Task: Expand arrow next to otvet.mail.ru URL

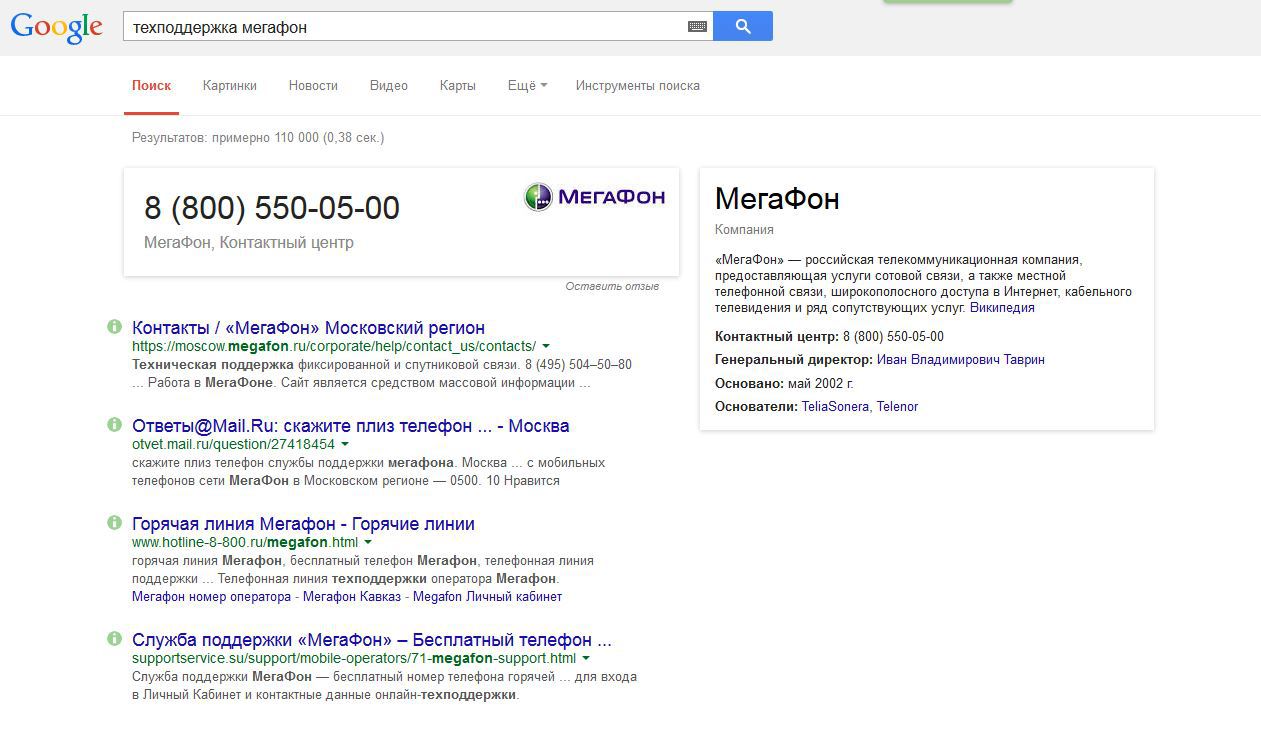Action: [345, 444]
